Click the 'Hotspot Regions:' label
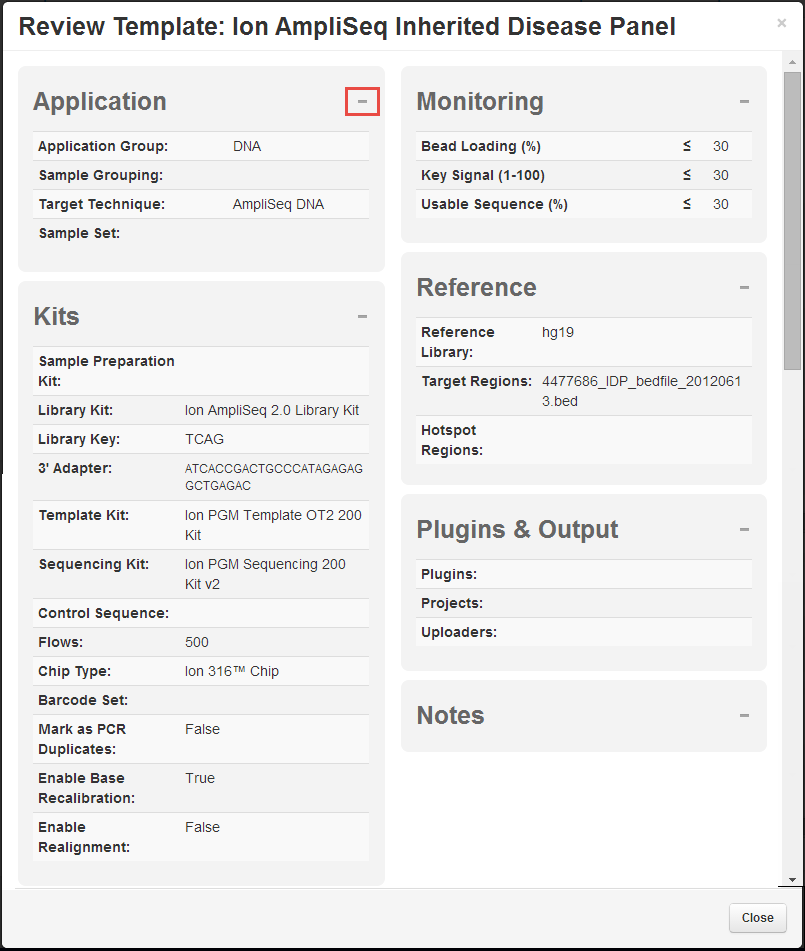This screenshot has width=805, height=951. [x=452, y=440]
